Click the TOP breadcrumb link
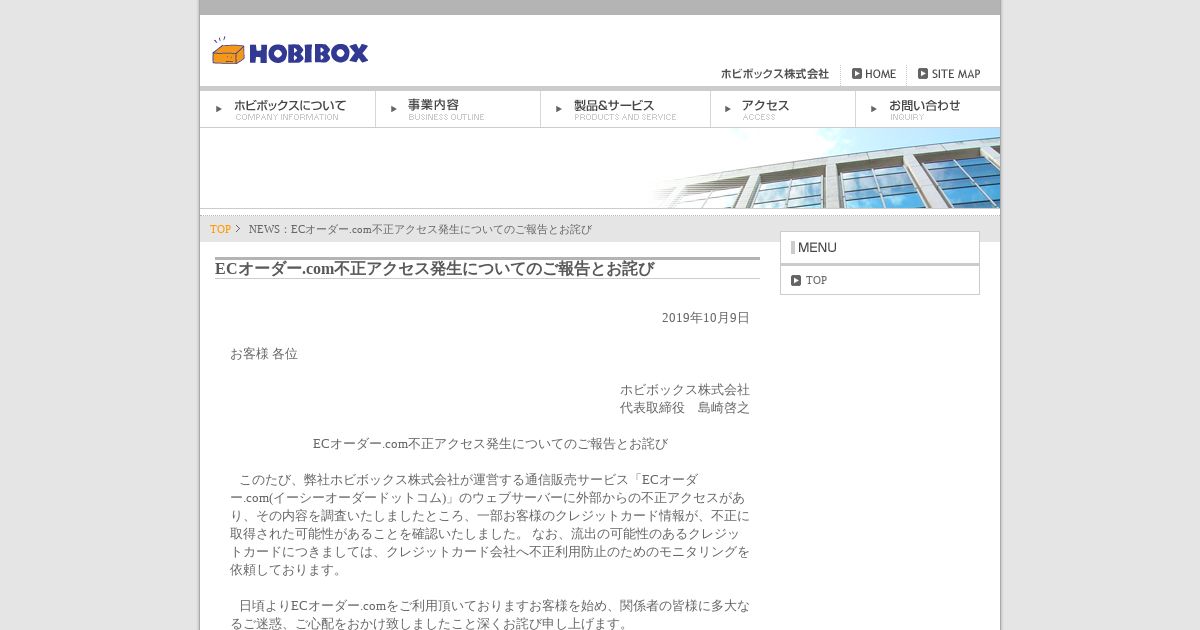The width and height of the screenshot is (1200, 630). 220,229
